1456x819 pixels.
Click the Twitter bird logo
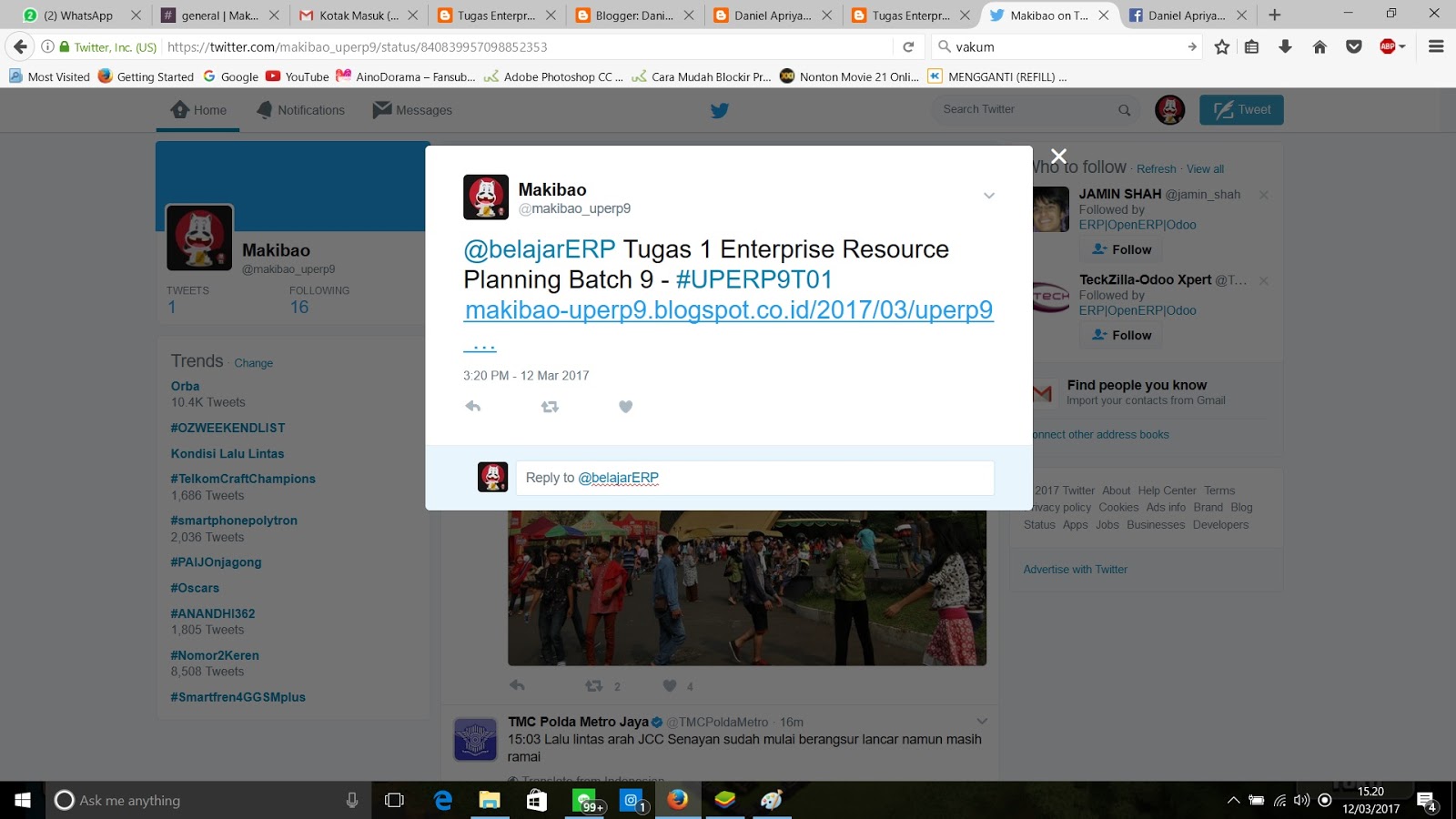[720, 111]
